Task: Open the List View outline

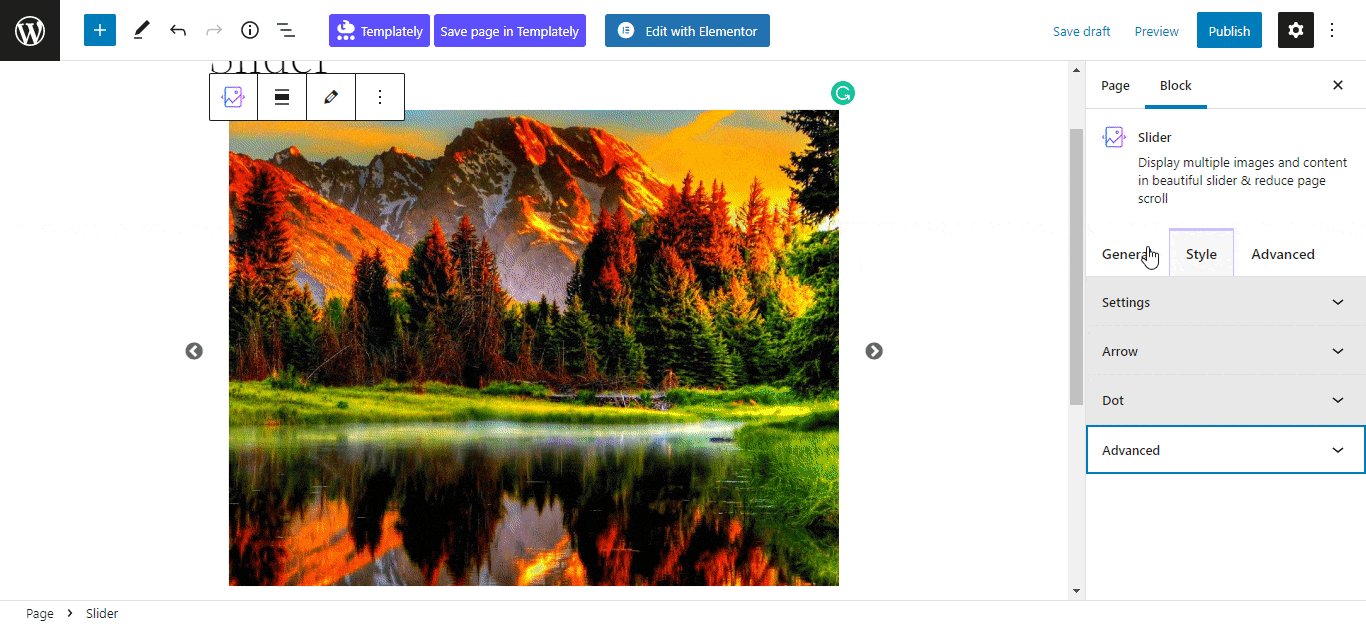Action: click(x=286, y=30)
